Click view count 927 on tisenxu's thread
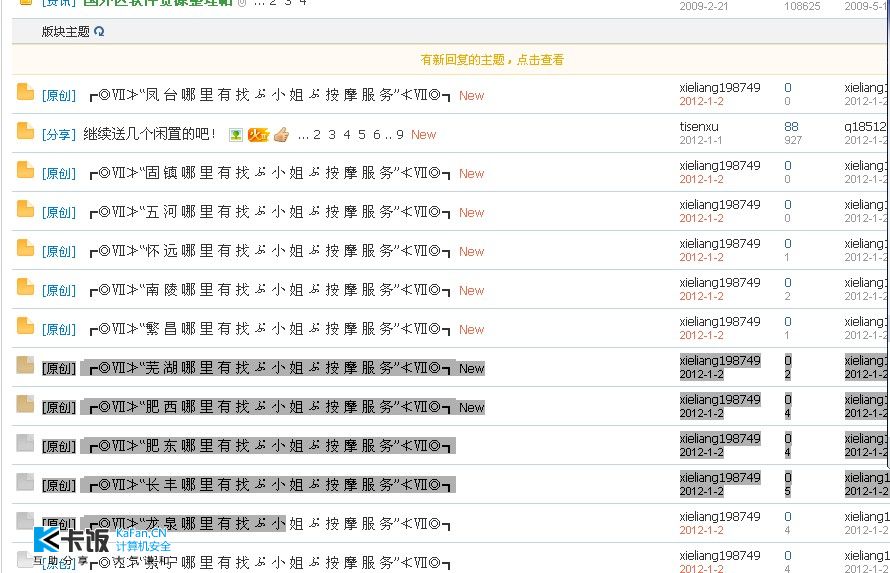Image resolution: width=890 pixels, height=573 pixels. click(793, 140)
